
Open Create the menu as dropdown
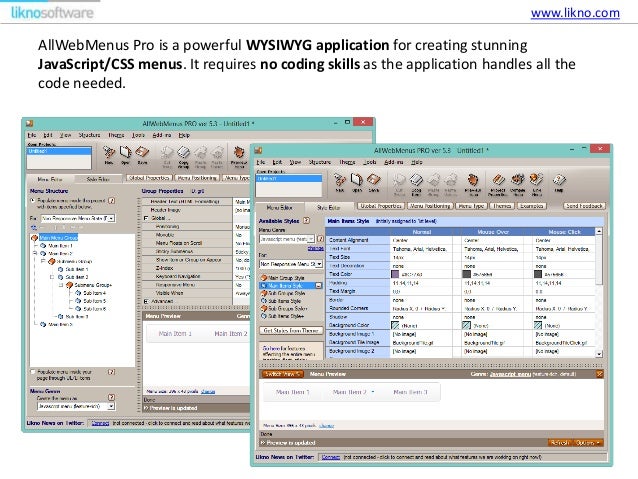coord(111,406)
